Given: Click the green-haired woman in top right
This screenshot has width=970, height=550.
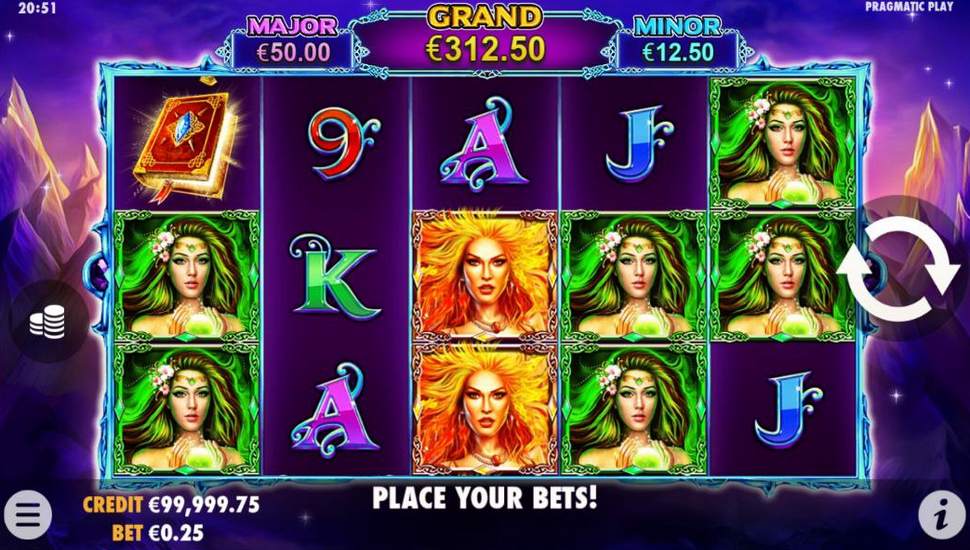Looking at the screenshot, I should [x=783, y=143].
